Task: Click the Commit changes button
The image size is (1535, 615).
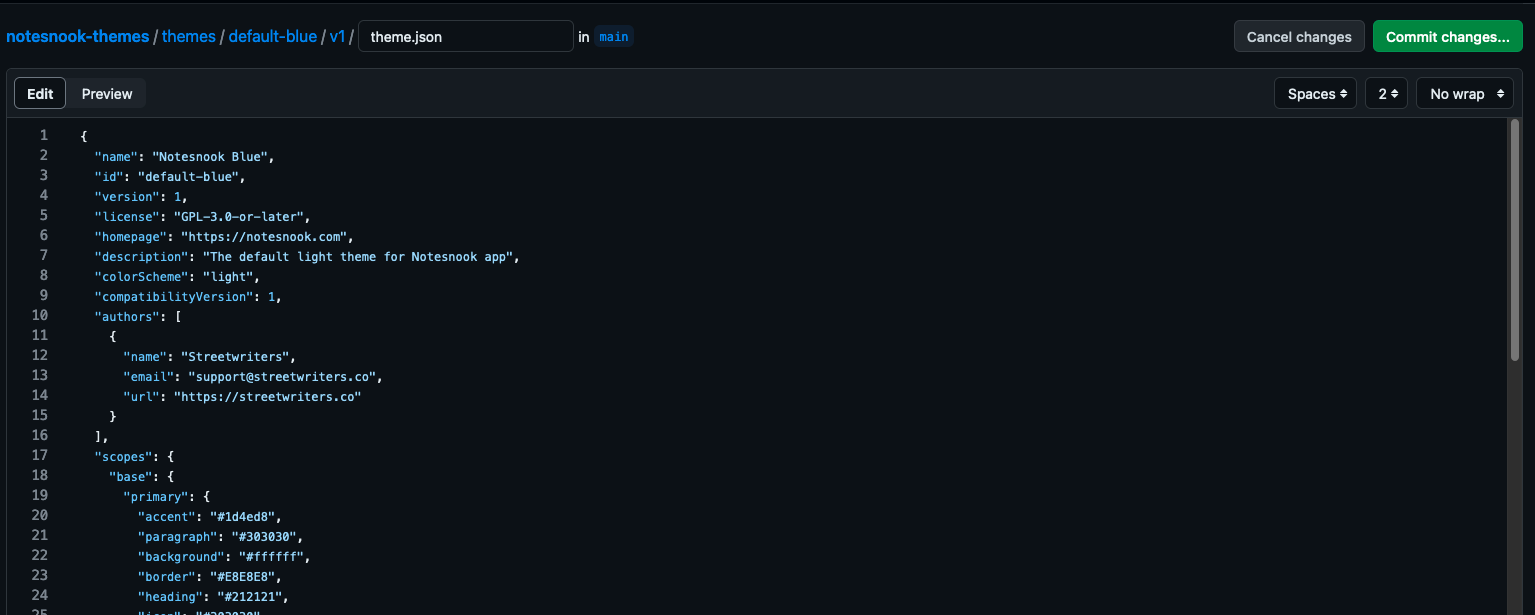Action: pos(1447,35)
